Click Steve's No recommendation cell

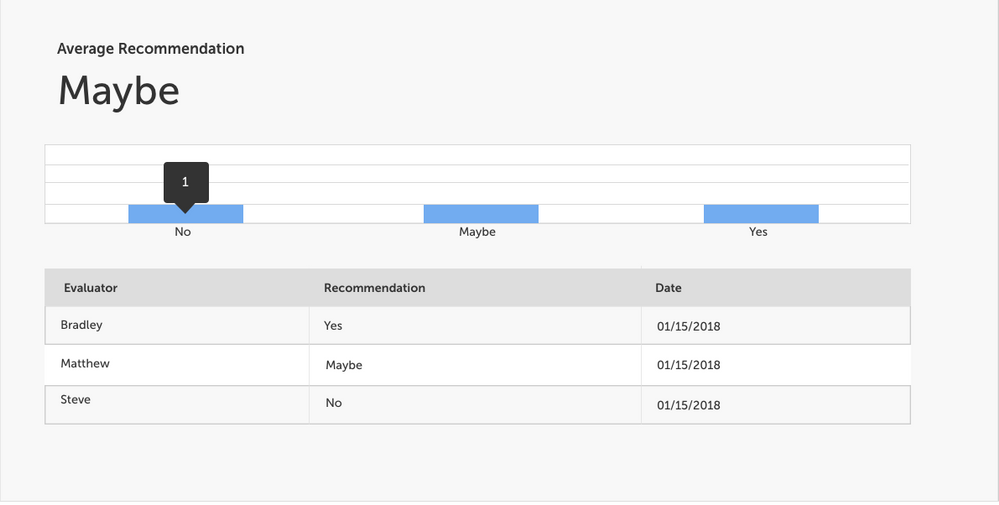[x=333, y=403]
